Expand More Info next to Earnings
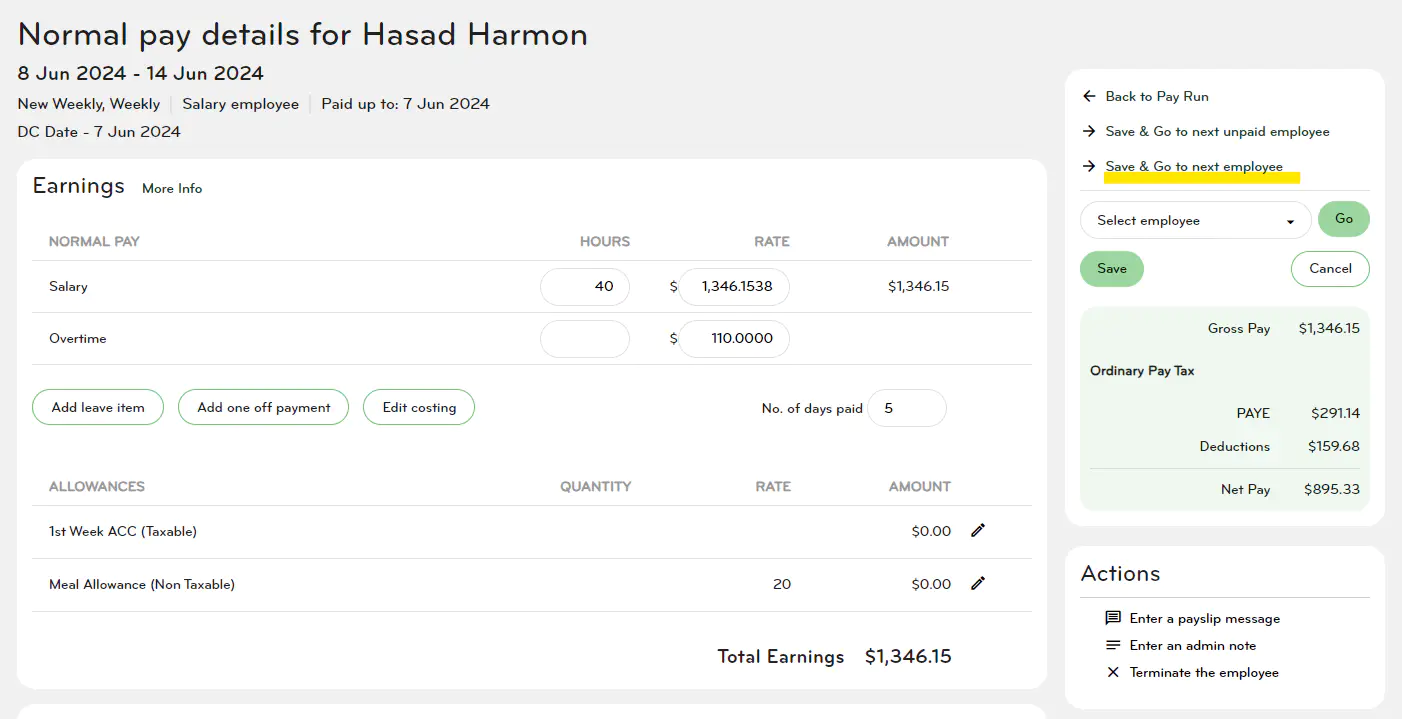This screenshot has height=719, width=1402. point(171,188)
